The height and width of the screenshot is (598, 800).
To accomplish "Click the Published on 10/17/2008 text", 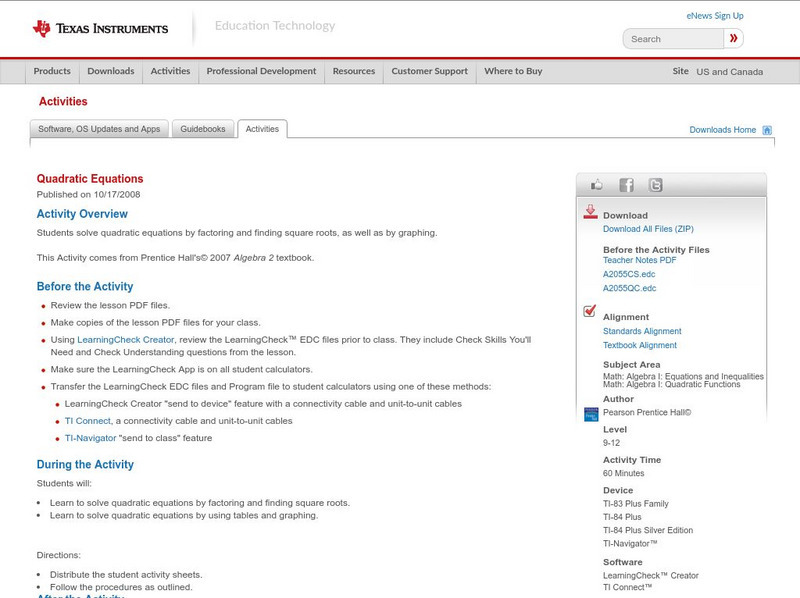I will coord(88,194).
